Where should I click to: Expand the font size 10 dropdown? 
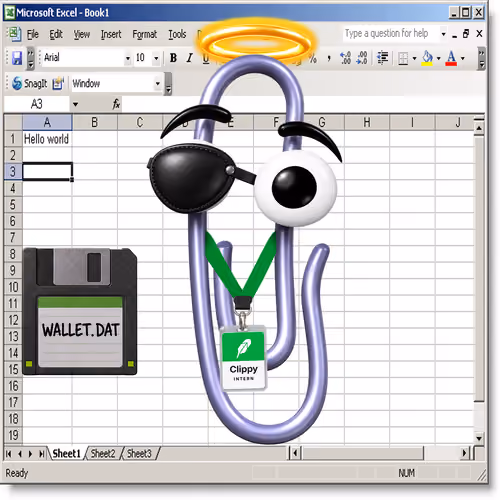[x=156, y=59]
